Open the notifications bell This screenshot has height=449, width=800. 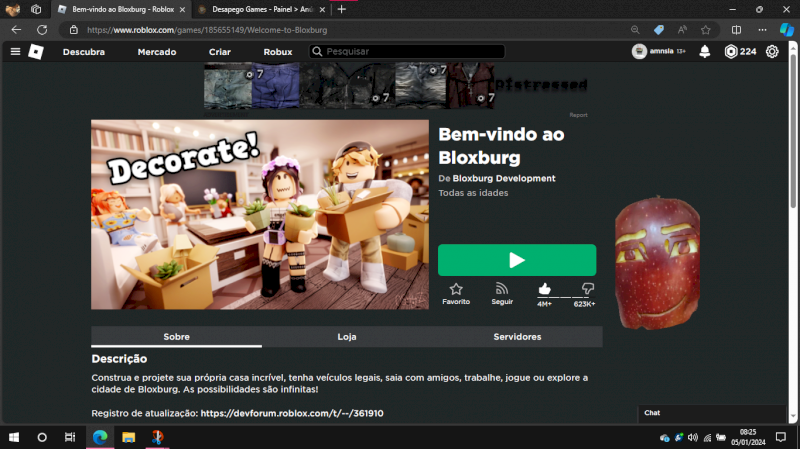point(705,52)
